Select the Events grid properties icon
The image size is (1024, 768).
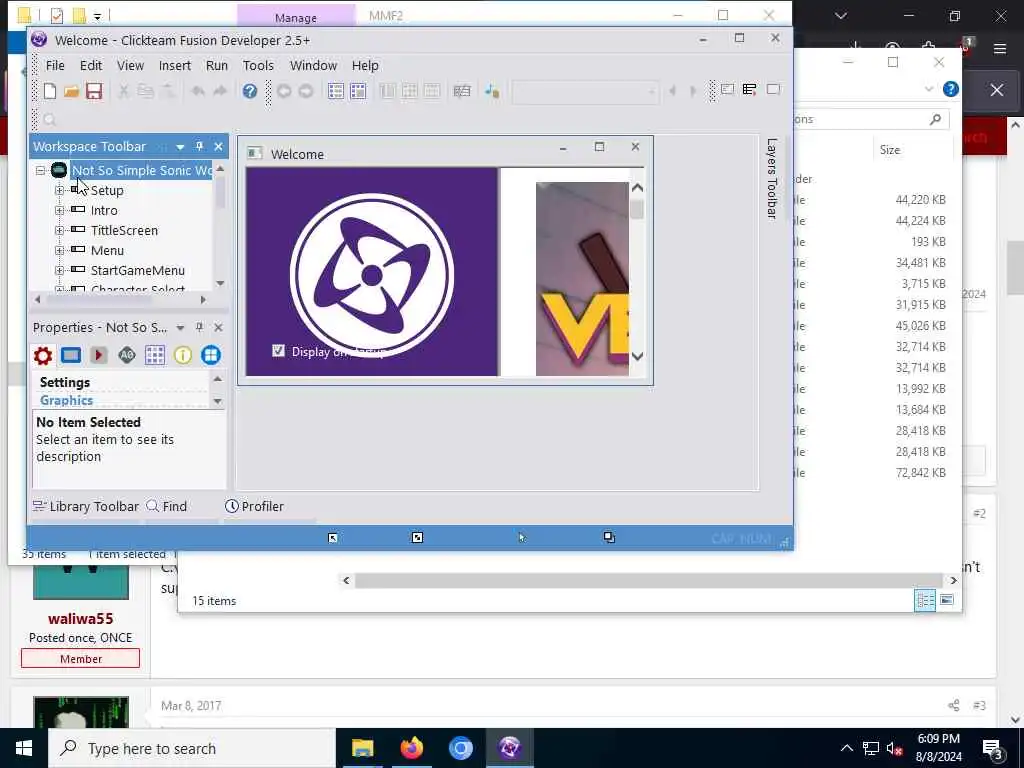(155, 355)
